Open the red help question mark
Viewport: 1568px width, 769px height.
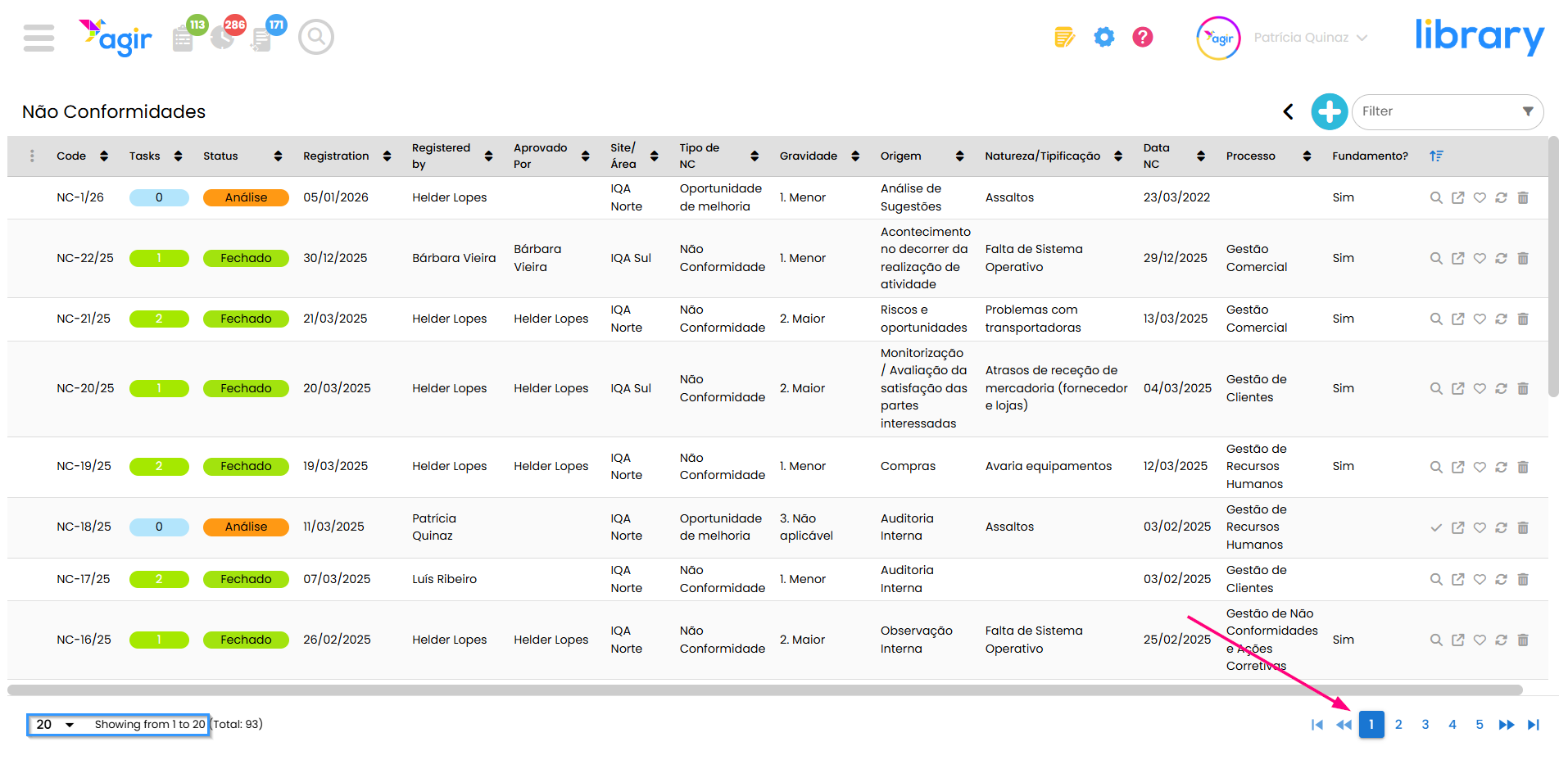coord(1143,37)
